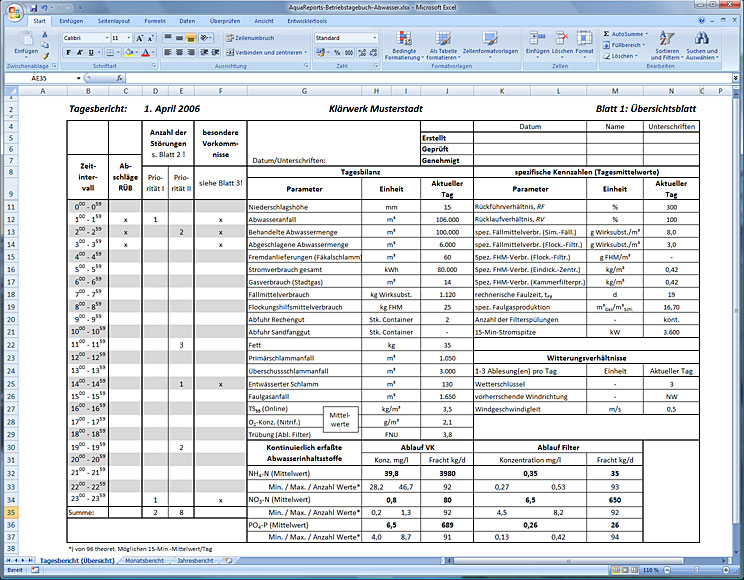
Task: Copy selection with the copy icon
Action: (x=45, y=45)
